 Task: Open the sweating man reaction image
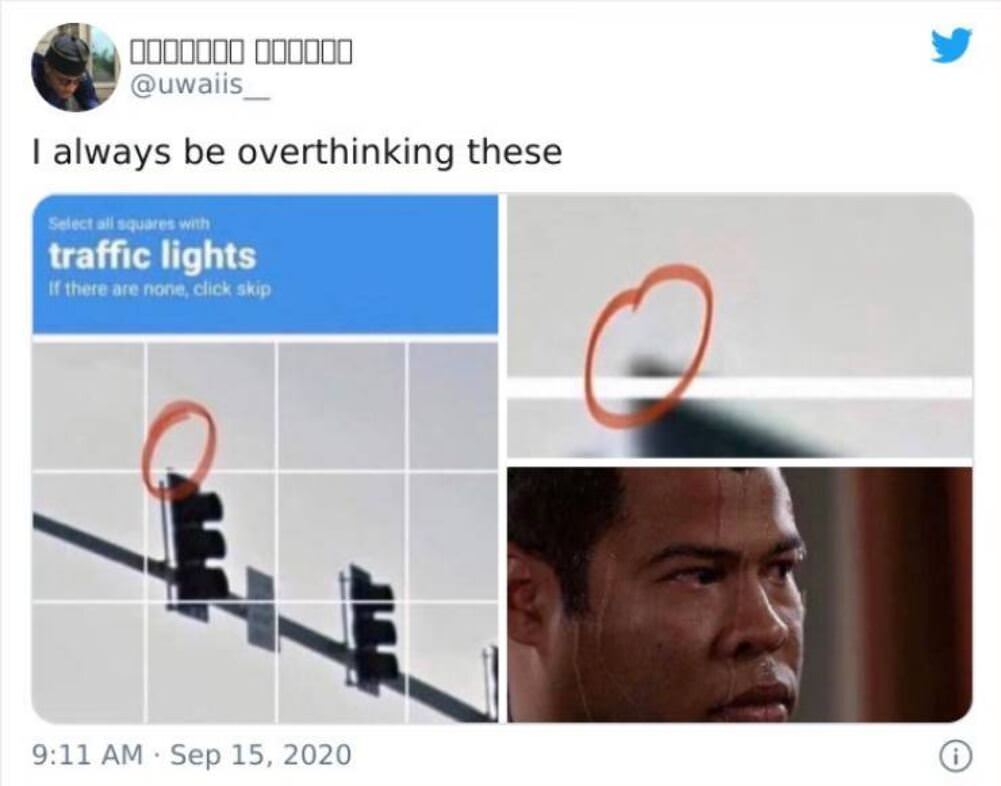(x=740, y=594)
